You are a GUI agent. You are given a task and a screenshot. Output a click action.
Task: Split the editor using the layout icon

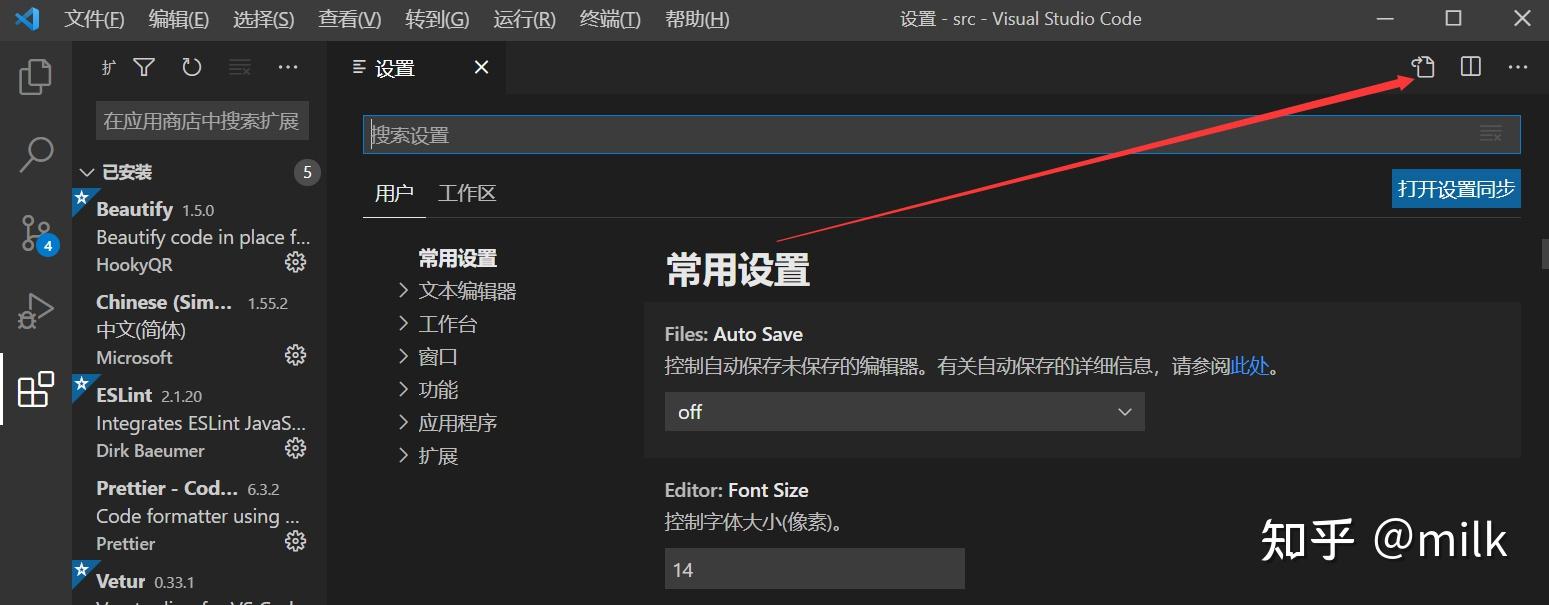click(1469, 67)
